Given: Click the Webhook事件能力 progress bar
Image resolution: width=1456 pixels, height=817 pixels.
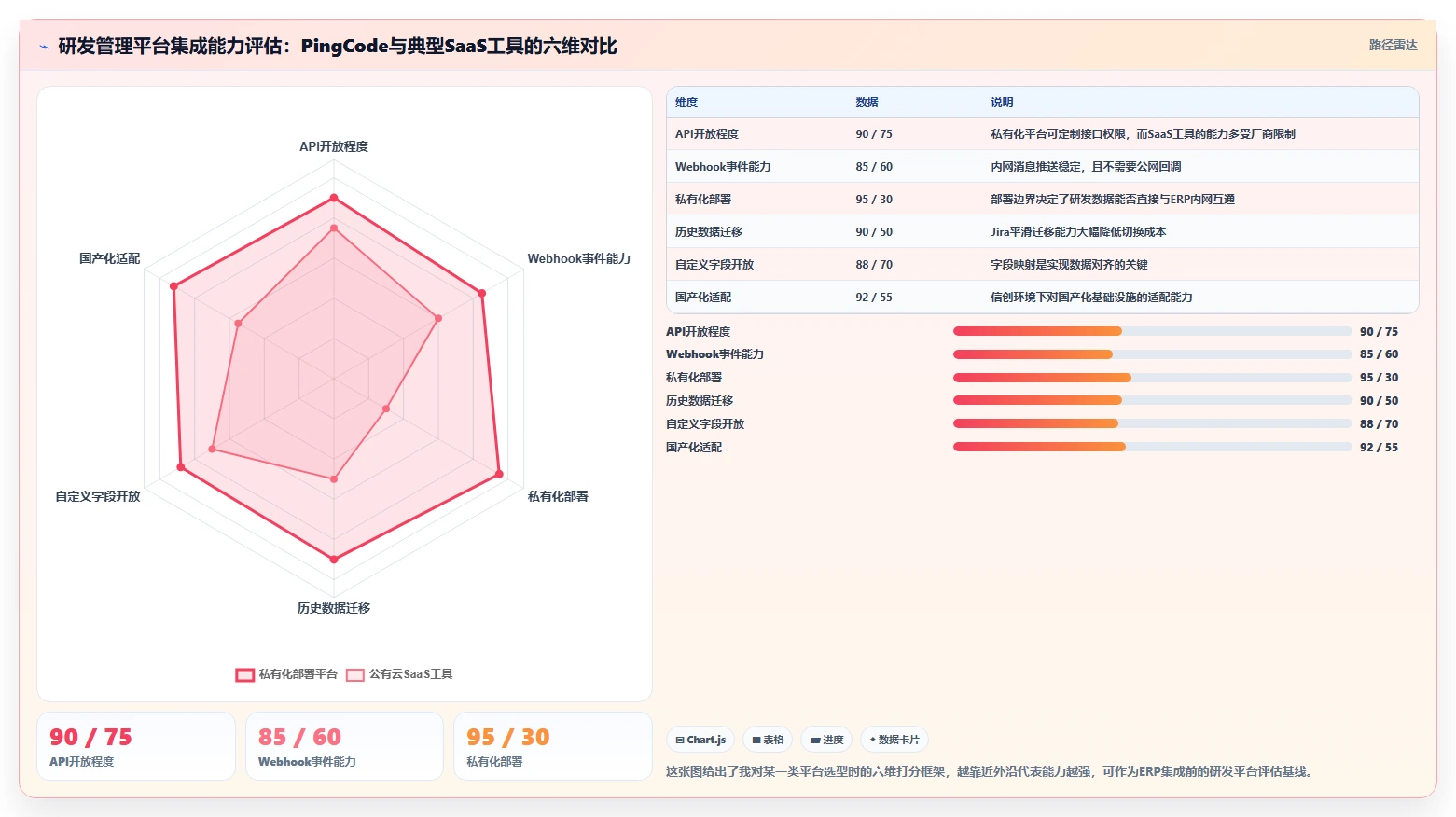Looking at the screenshot, I should 1152,354.
